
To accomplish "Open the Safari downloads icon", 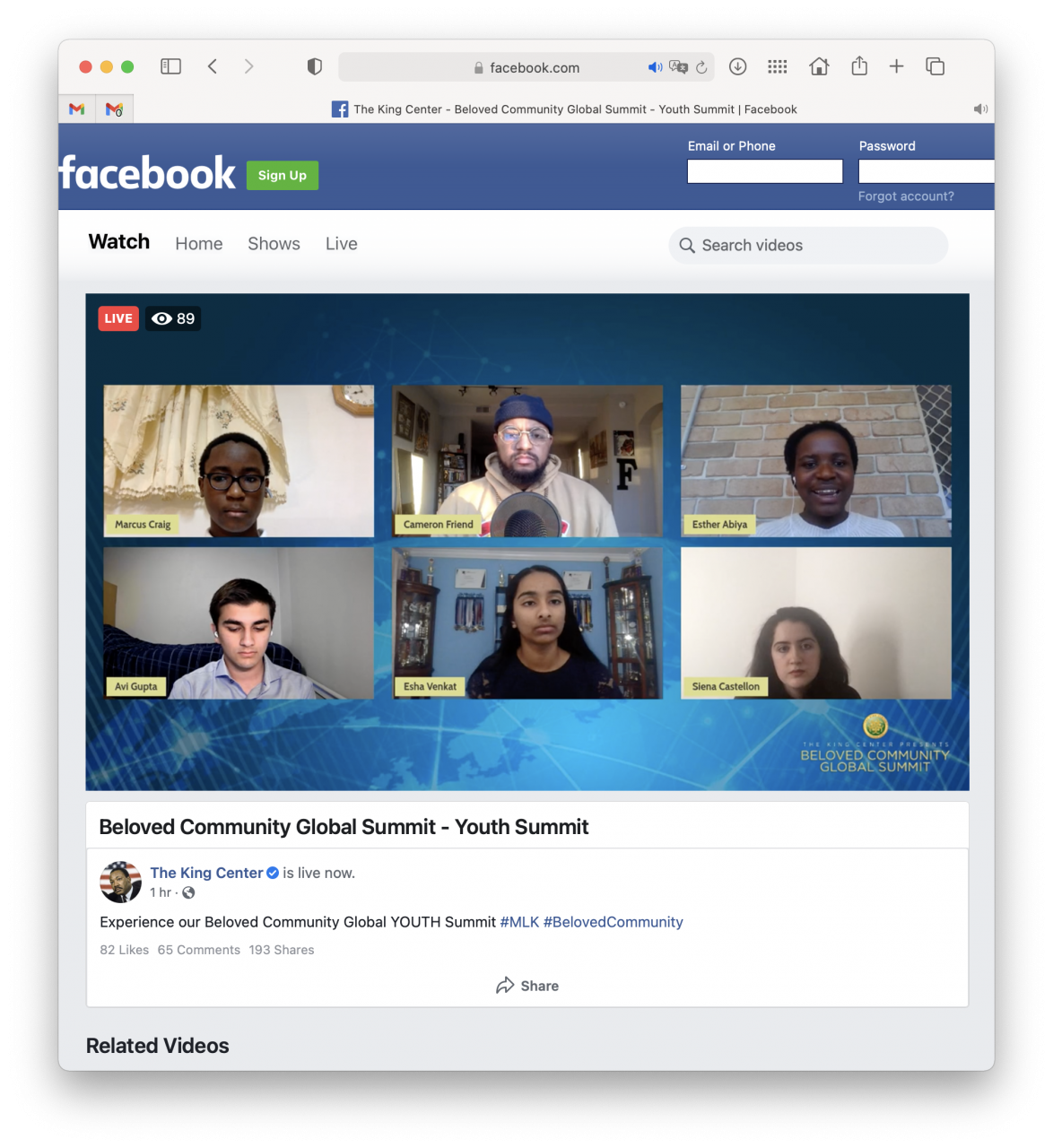I will point(738,66).
